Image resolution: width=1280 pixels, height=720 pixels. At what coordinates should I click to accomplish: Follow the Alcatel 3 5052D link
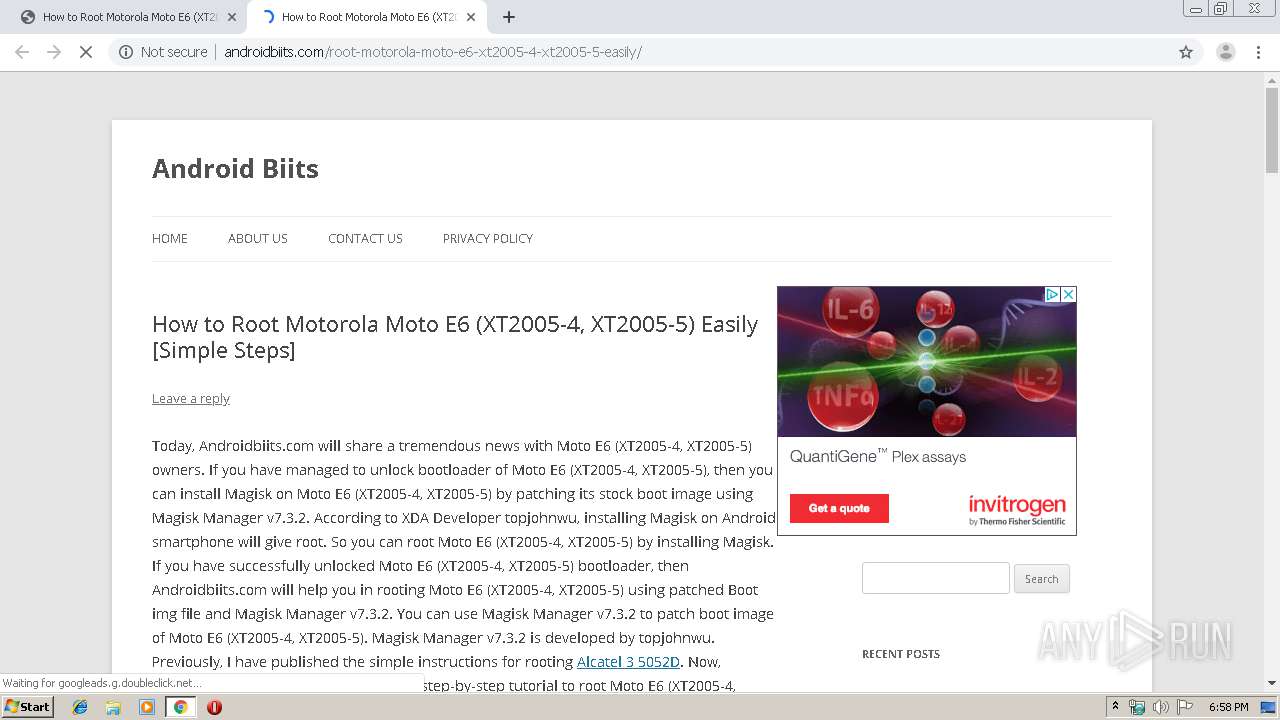[x=628, y=661]
